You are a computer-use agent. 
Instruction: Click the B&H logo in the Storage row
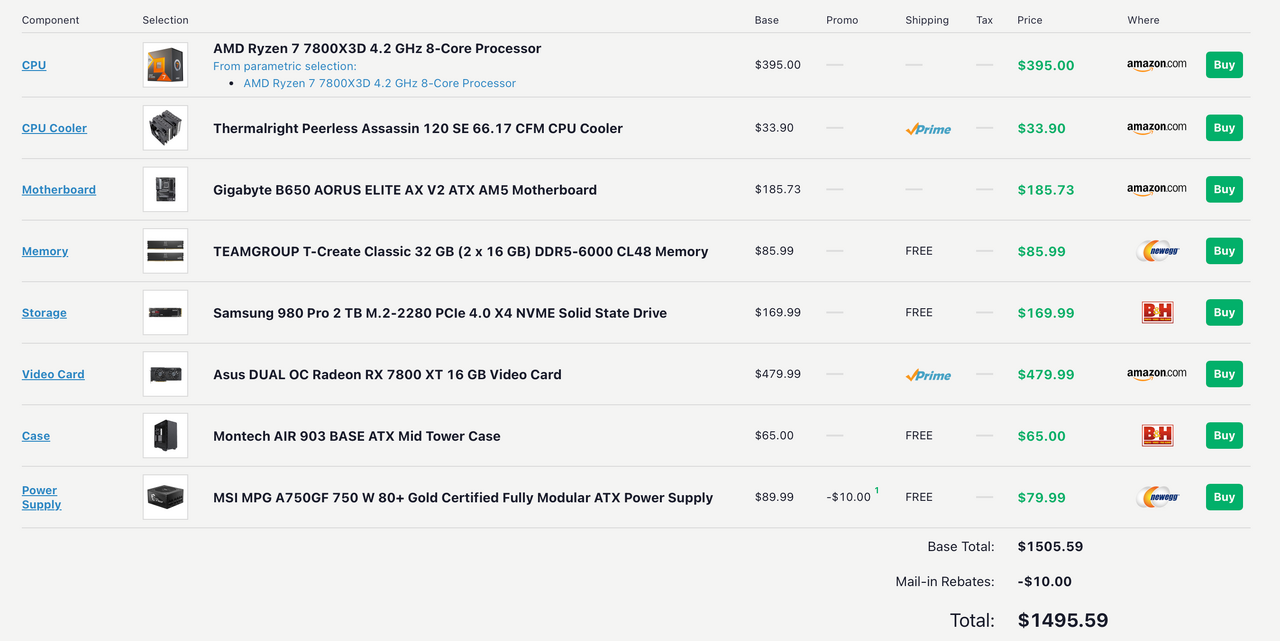click(1157, 313)
